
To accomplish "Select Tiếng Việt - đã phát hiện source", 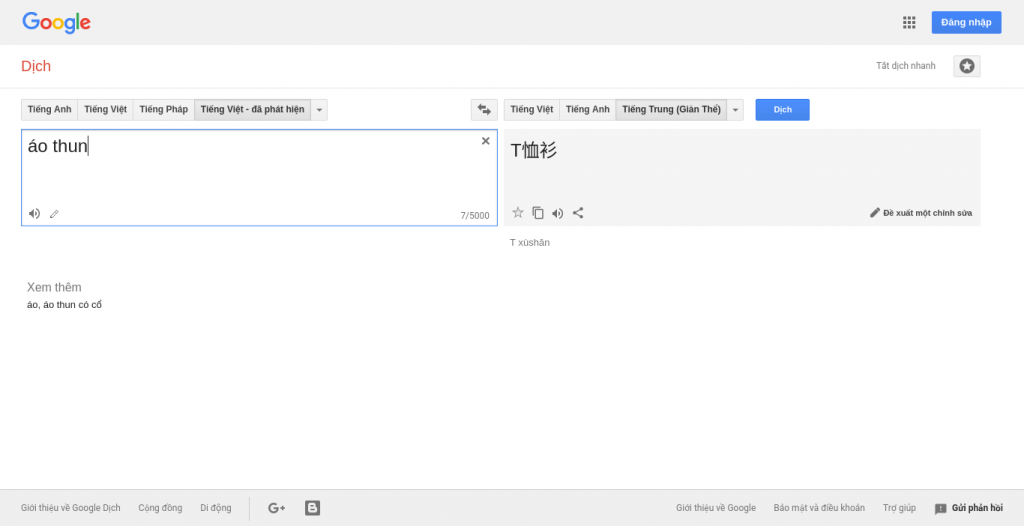I will (x=253, y=110).
